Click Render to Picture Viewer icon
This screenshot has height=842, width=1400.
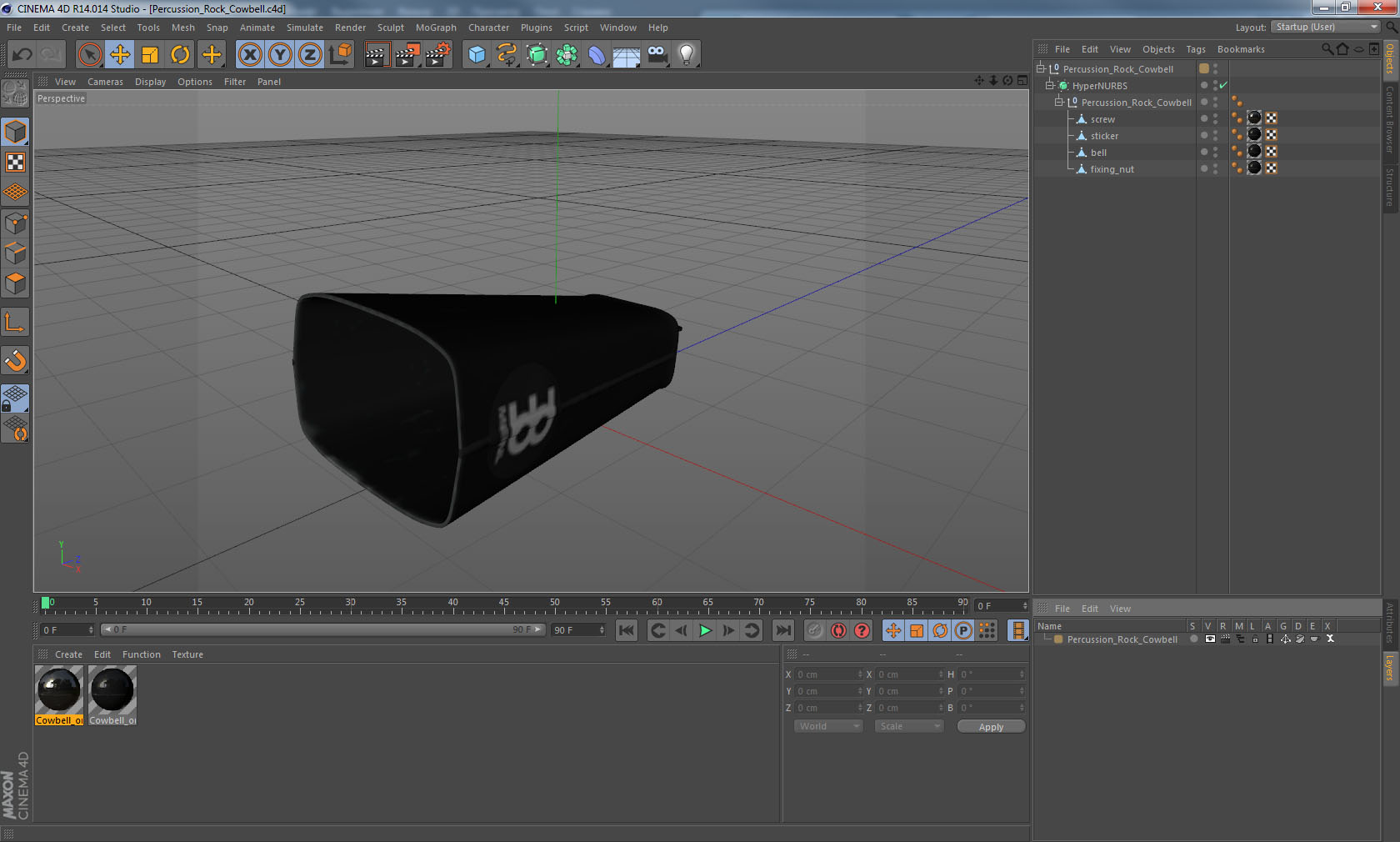407,55
